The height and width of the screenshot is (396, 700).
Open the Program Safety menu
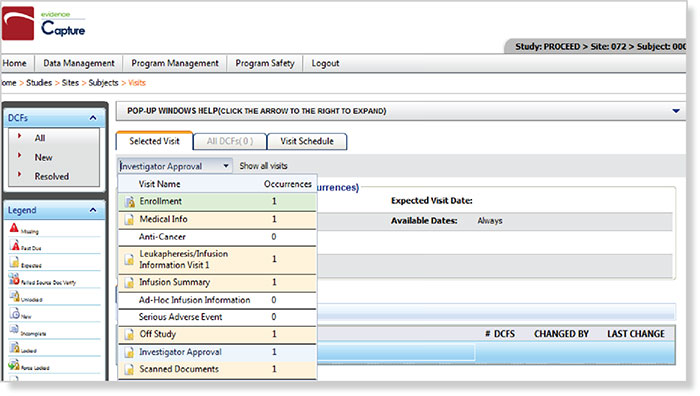coord(265,63)
